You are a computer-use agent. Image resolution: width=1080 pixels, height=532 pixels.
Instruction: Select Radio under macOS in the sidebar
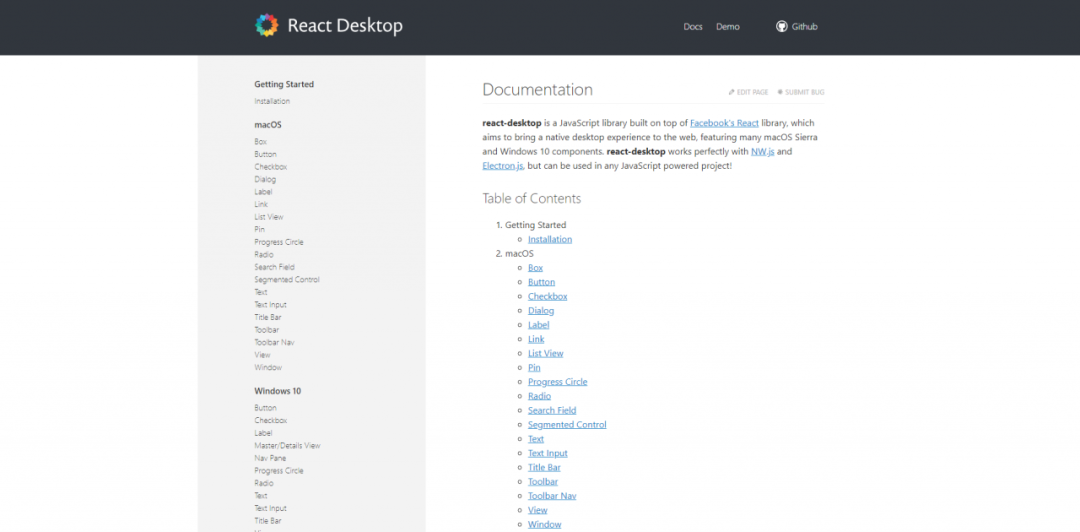(x=264, y=254)
